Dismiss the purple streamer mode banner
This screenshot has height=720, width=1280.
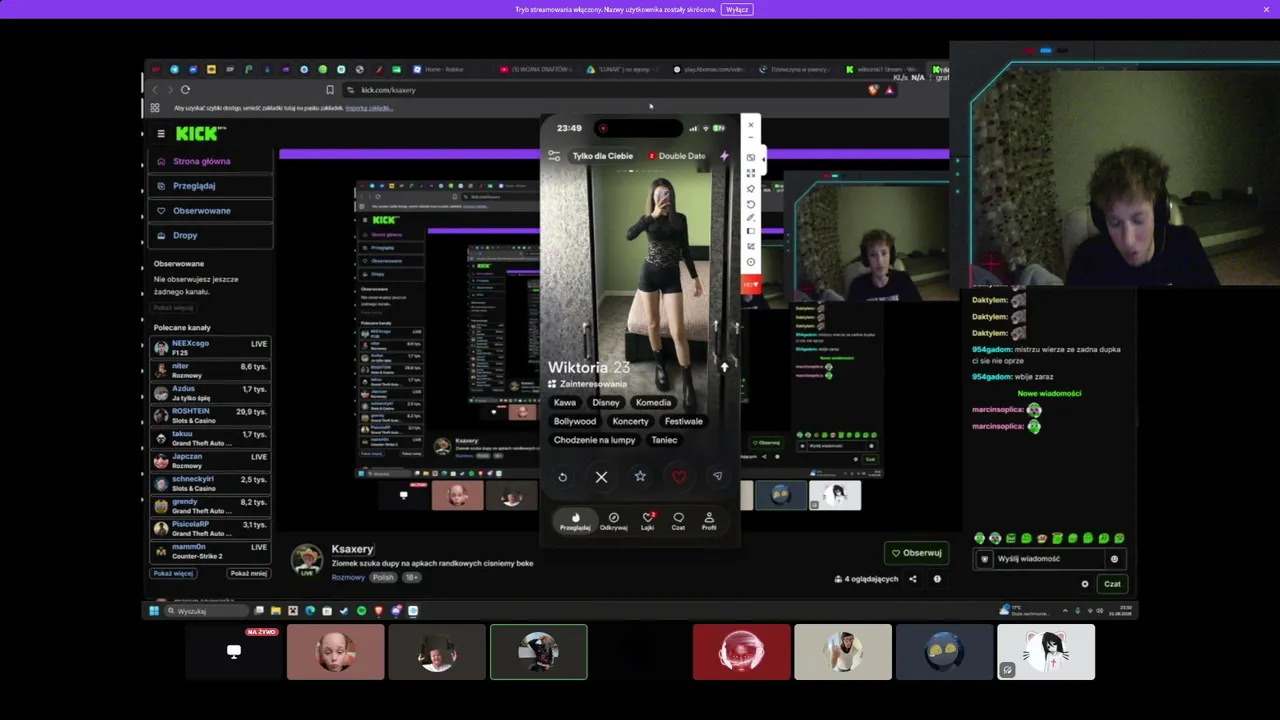click(x=1266, y=9)
